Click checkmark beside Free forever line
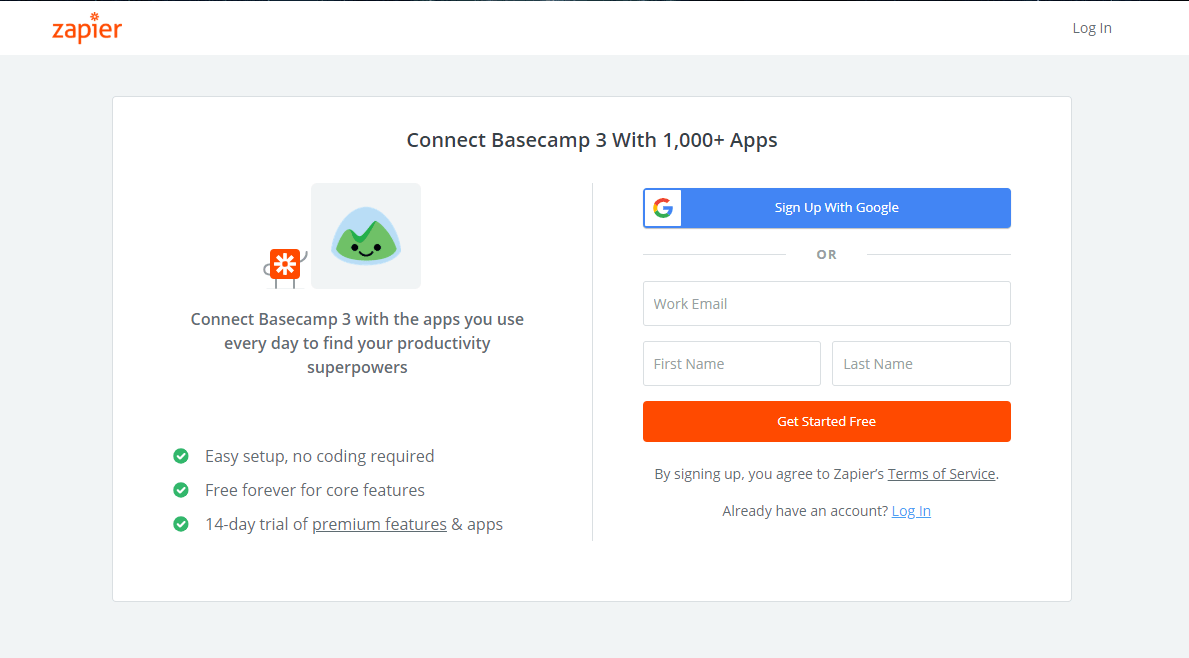1189x658 pixels. pos(180,490)
